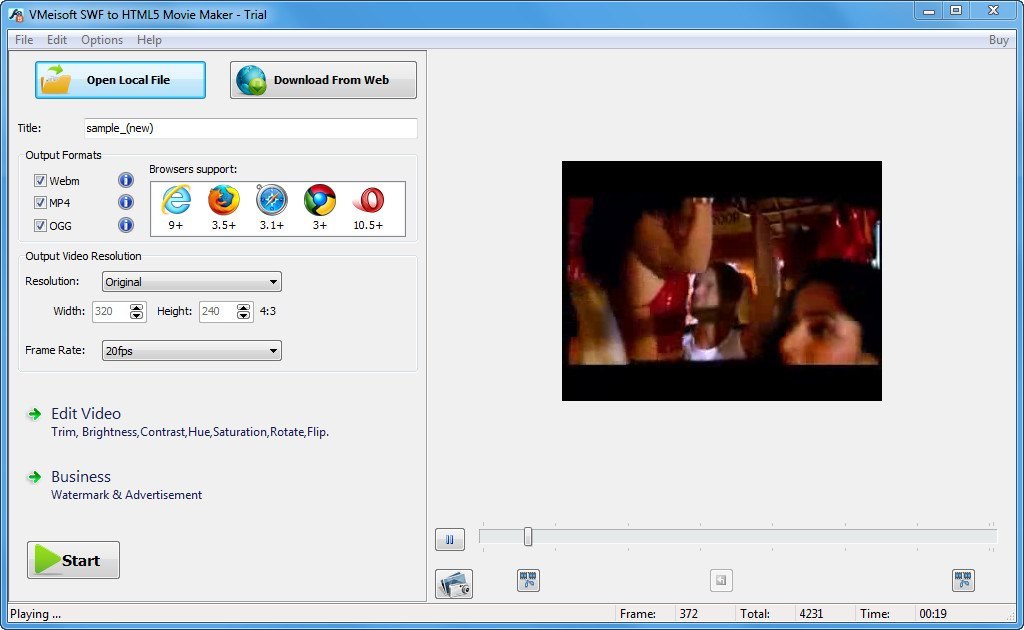Select the left trim scissors icon
This screenshot has height=630, width=1024.
coord(528,580)
